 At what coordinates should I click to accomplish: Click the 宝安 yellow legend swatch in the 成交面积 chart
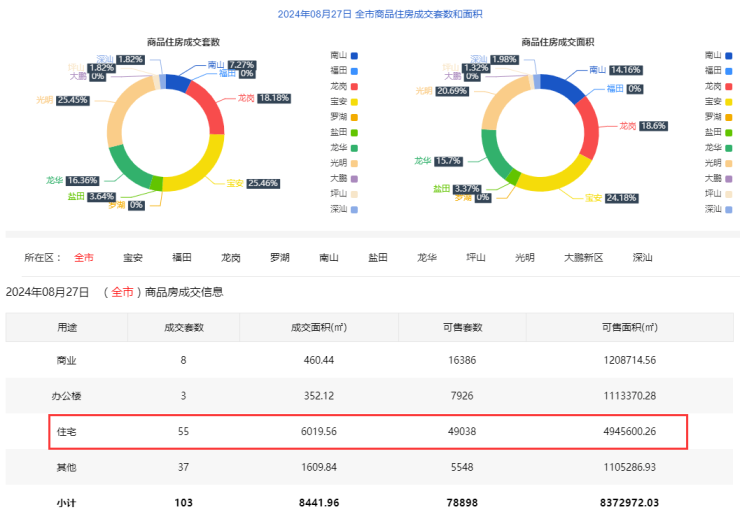(730, 101)
